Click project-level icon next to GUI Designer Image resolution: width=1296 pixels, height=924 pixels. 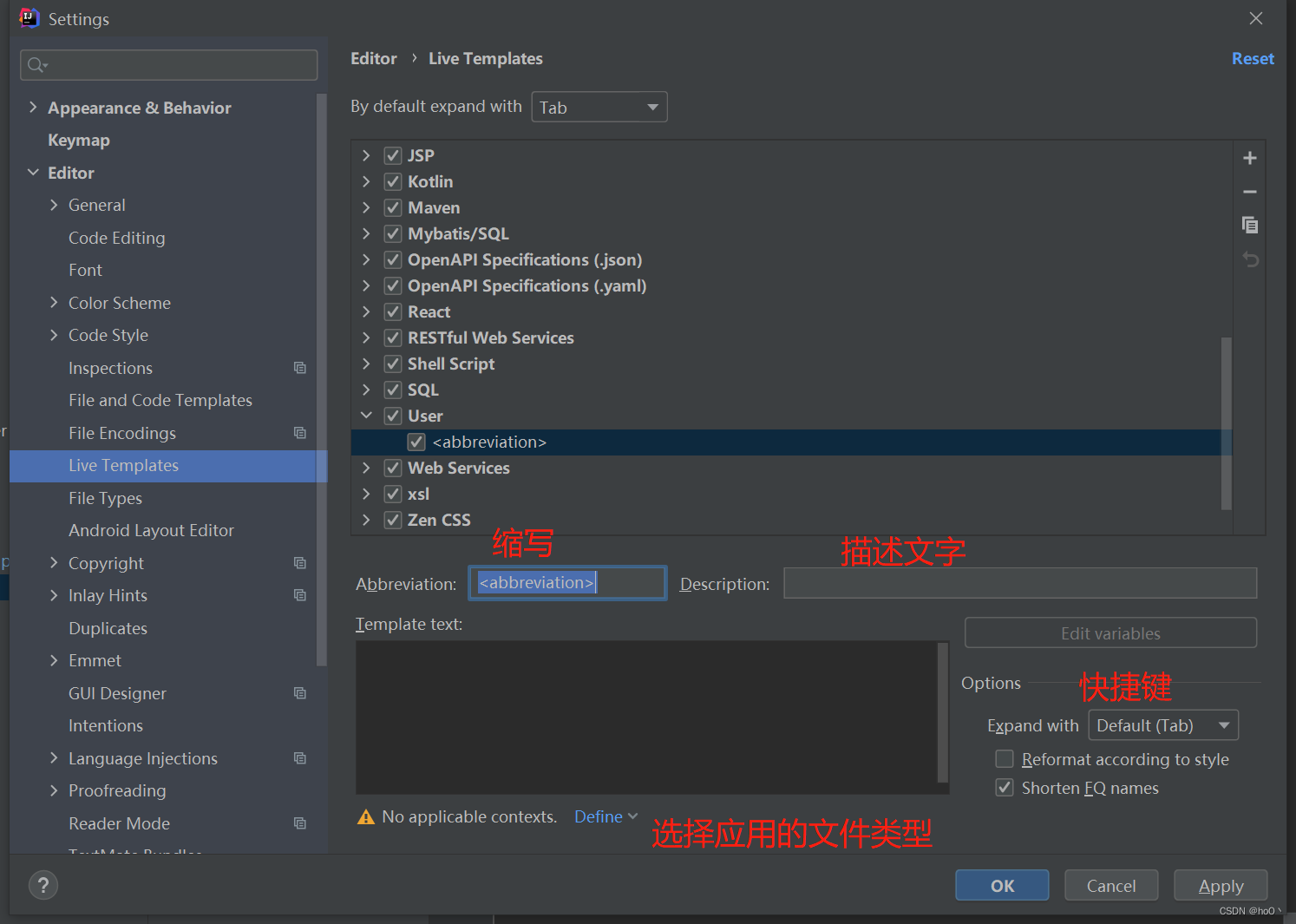tap(300, 693)
